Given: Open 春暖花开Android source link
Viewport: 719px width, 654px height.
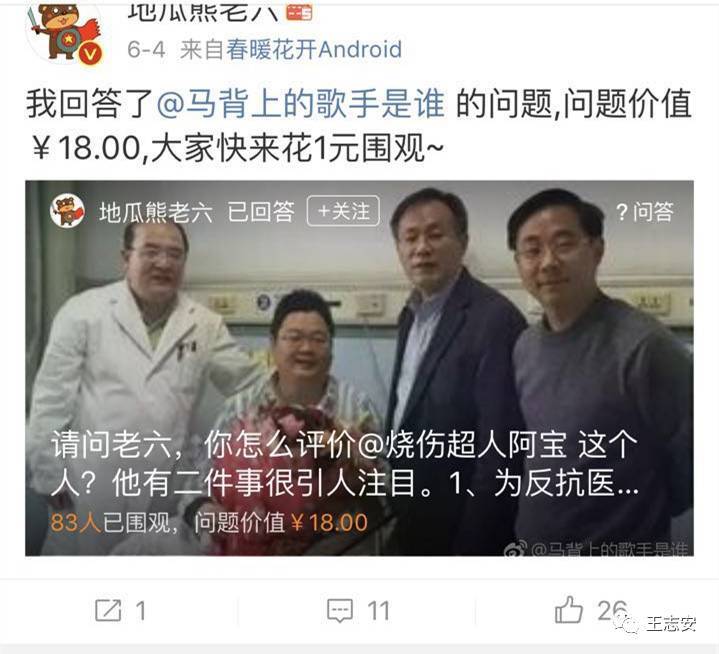Looking at the screenshot, I should (314, 50).
